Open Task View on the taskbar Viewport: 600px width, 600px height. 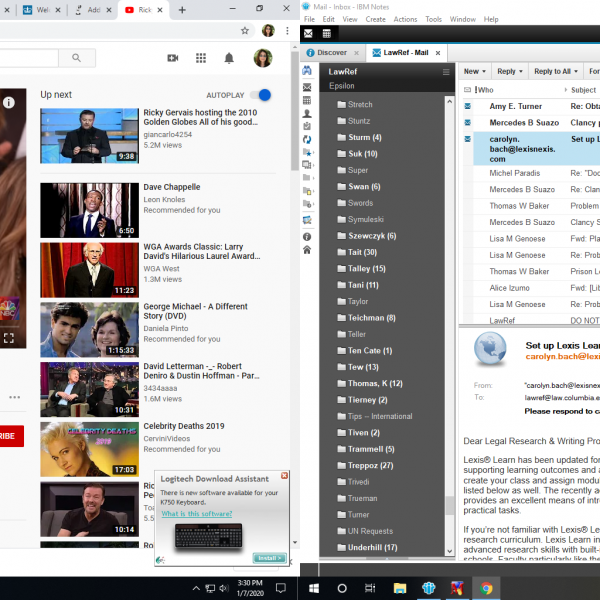coord(370,588)
